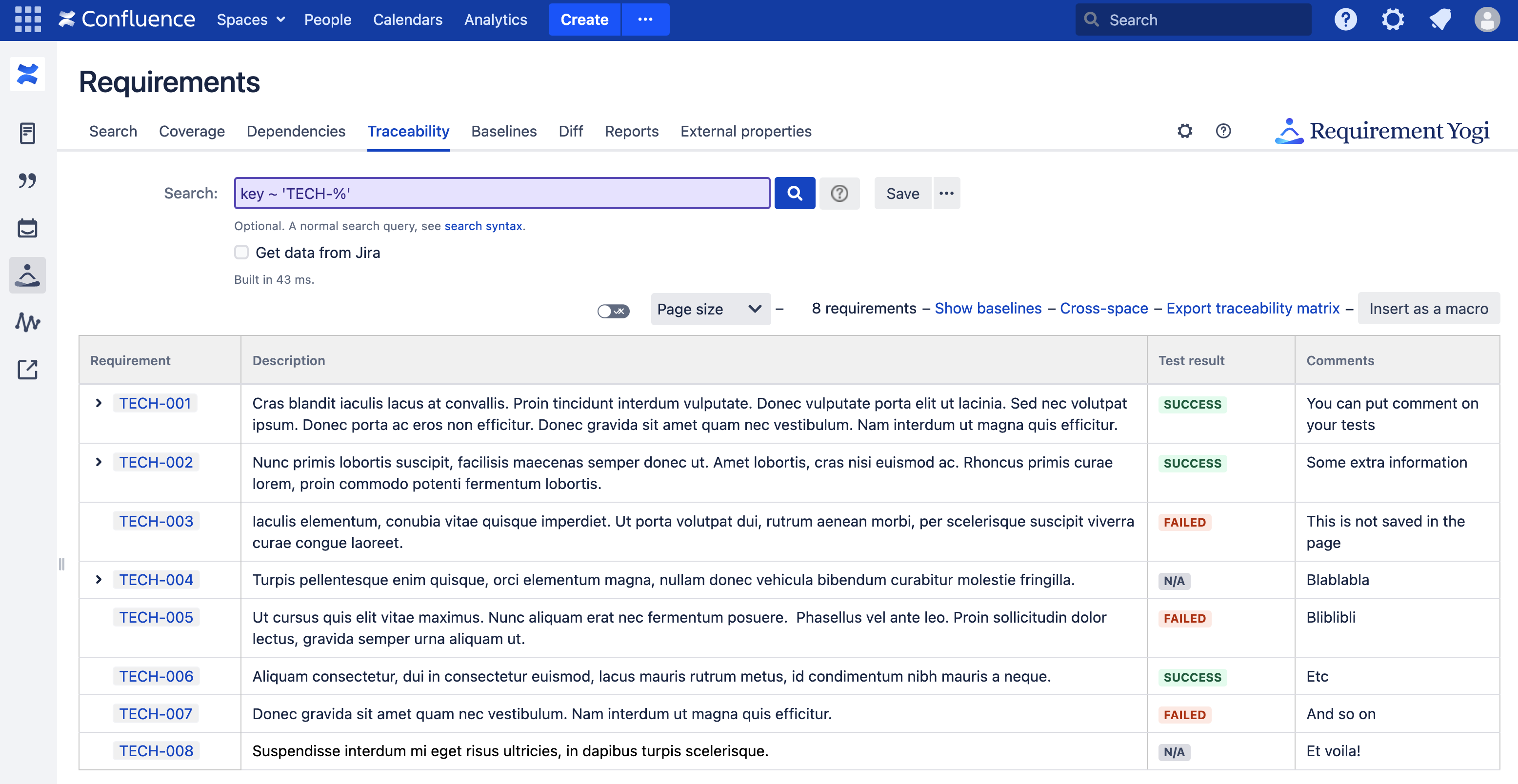Switch to the Baselines tab

click(504, 131)
